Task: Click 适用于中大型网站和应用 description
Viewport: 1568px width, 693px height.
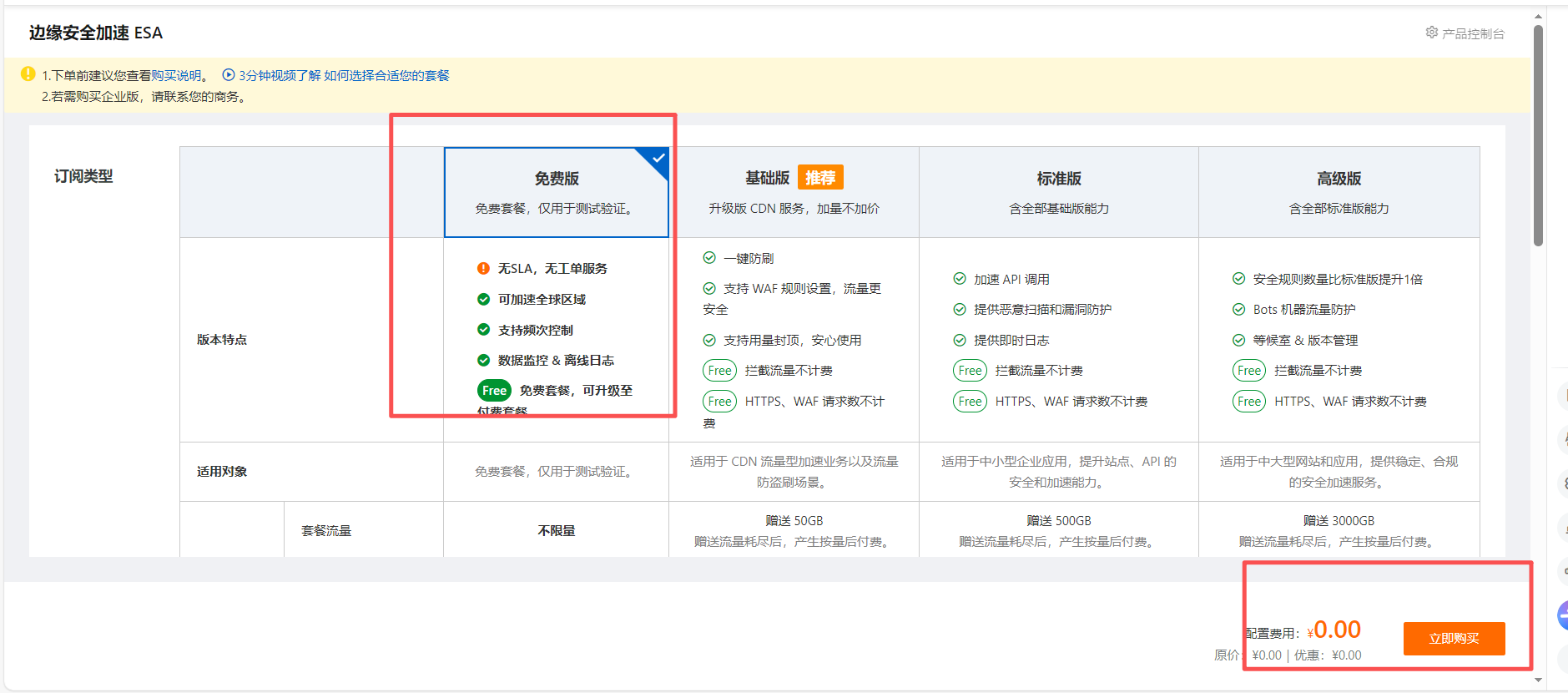Action: 1339,472
